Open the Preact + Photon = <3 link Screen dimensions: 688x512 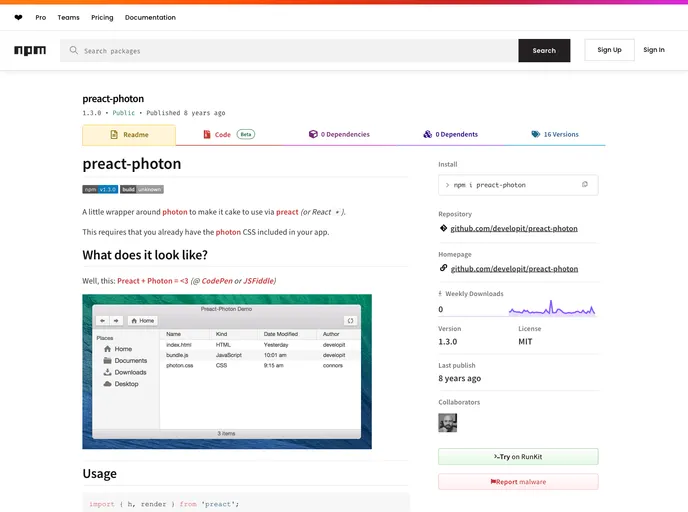(153, 281)
